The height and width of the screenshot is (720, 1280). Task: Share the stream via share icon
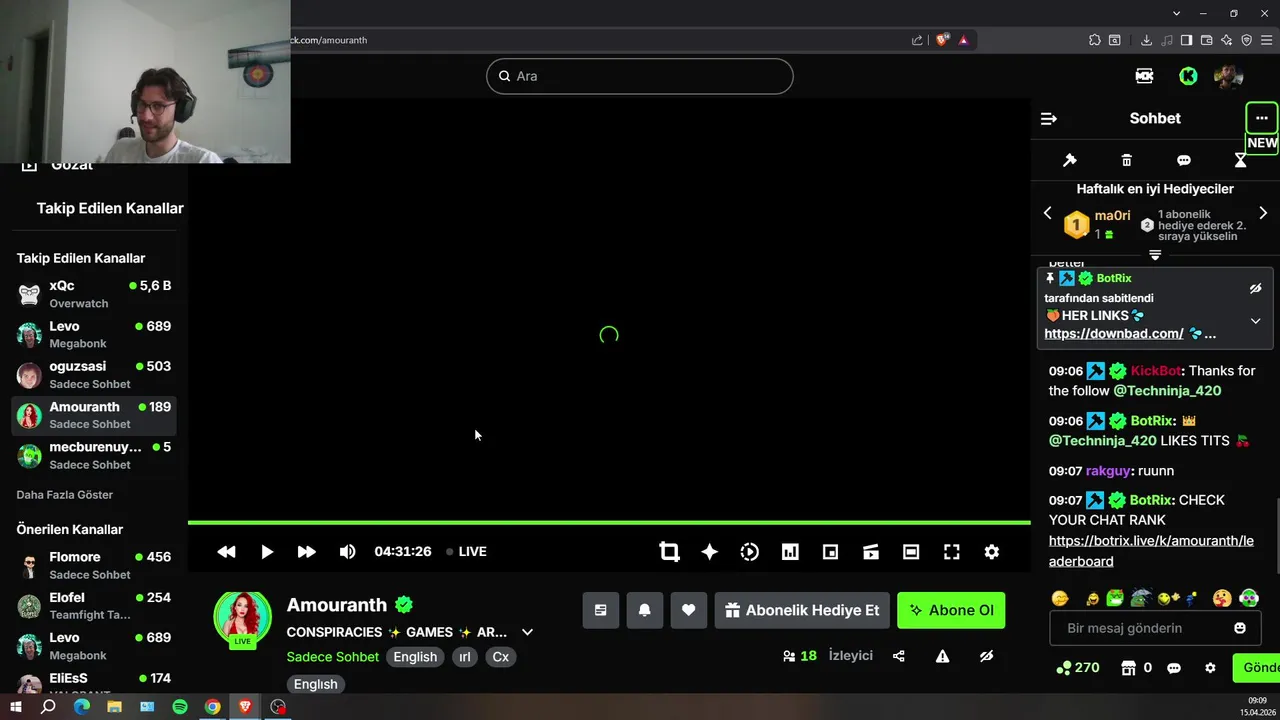click(899, 656)
